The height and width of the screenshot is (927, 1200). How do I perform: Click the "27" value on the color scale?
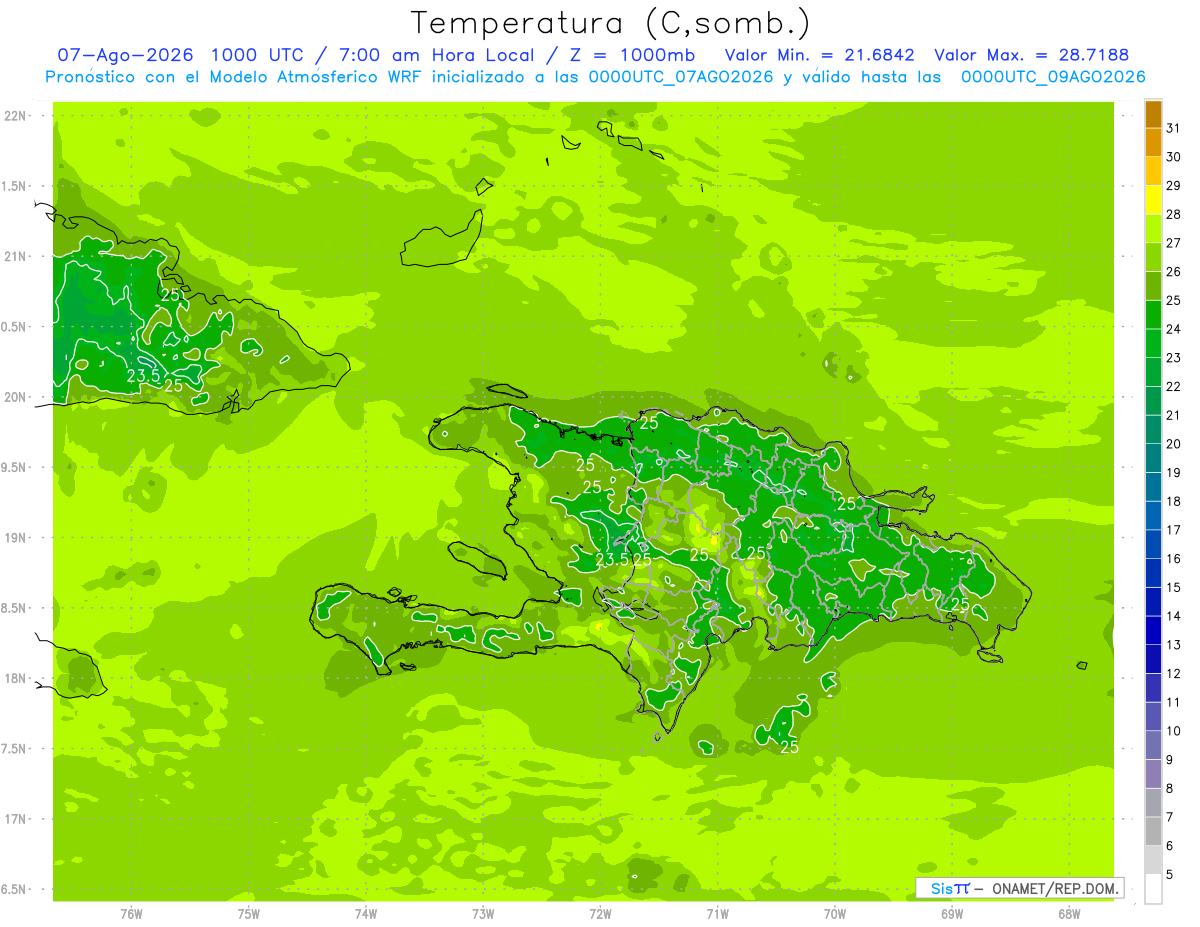(1174, 243)
